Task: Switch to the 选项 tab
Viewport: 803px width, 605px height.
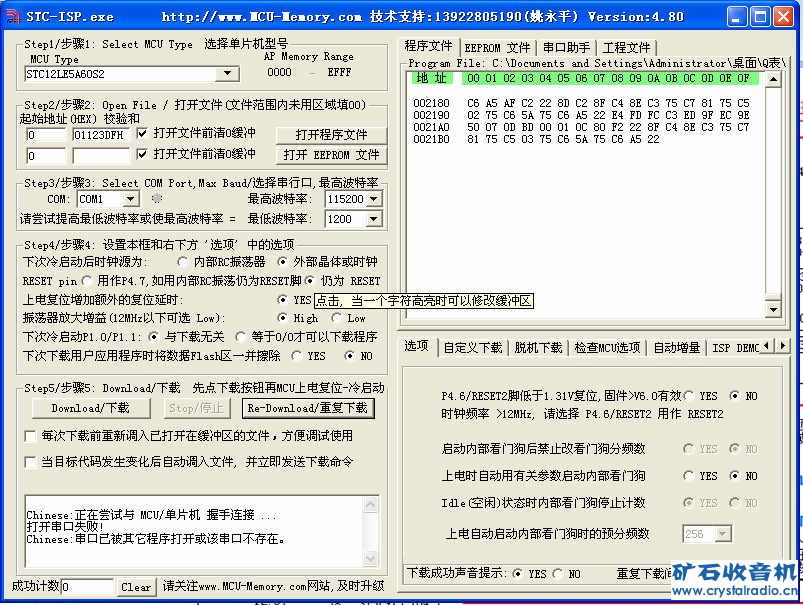Action: pos(416,346)
